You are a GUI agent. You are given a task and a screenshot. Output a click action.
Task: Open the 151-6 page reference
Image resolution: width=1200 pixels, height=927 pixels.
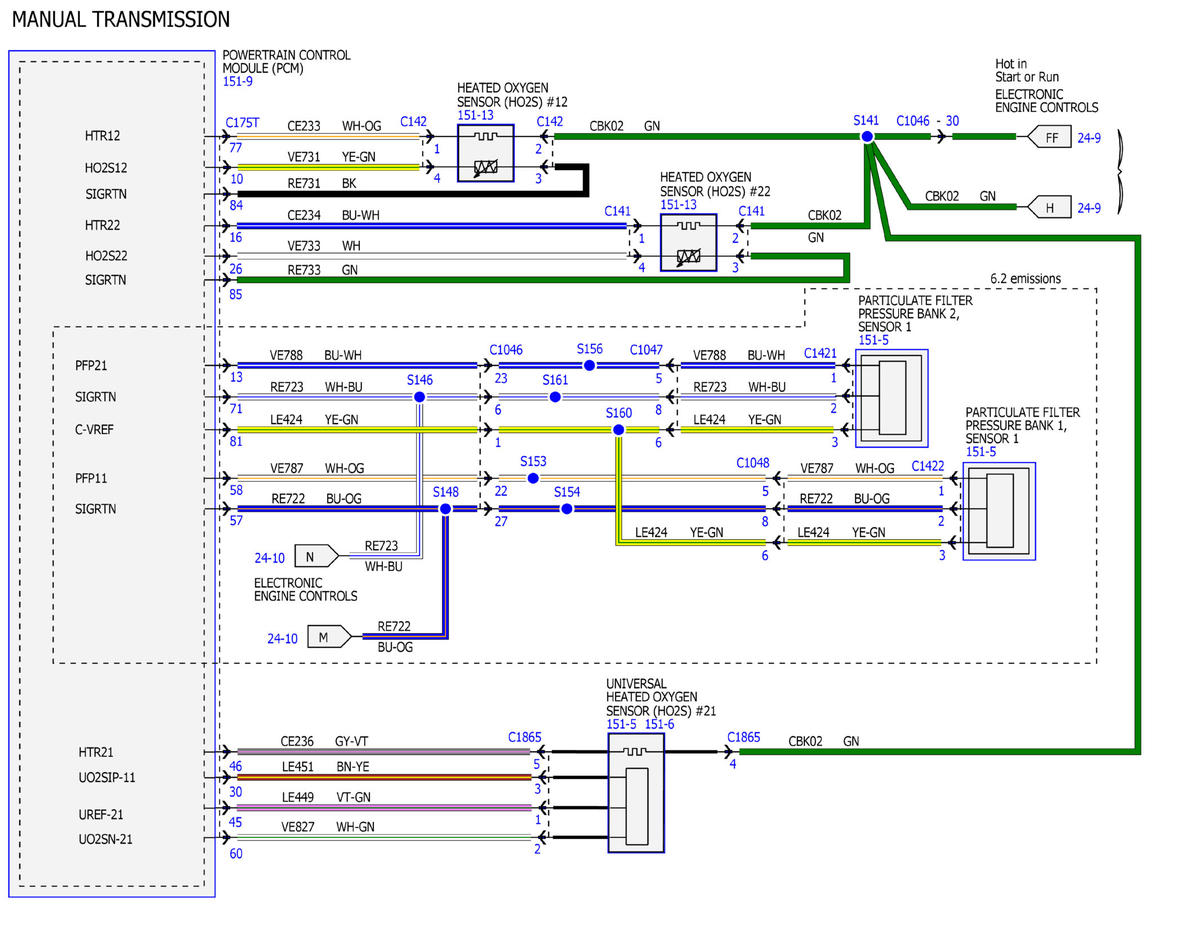coord(662,724)
